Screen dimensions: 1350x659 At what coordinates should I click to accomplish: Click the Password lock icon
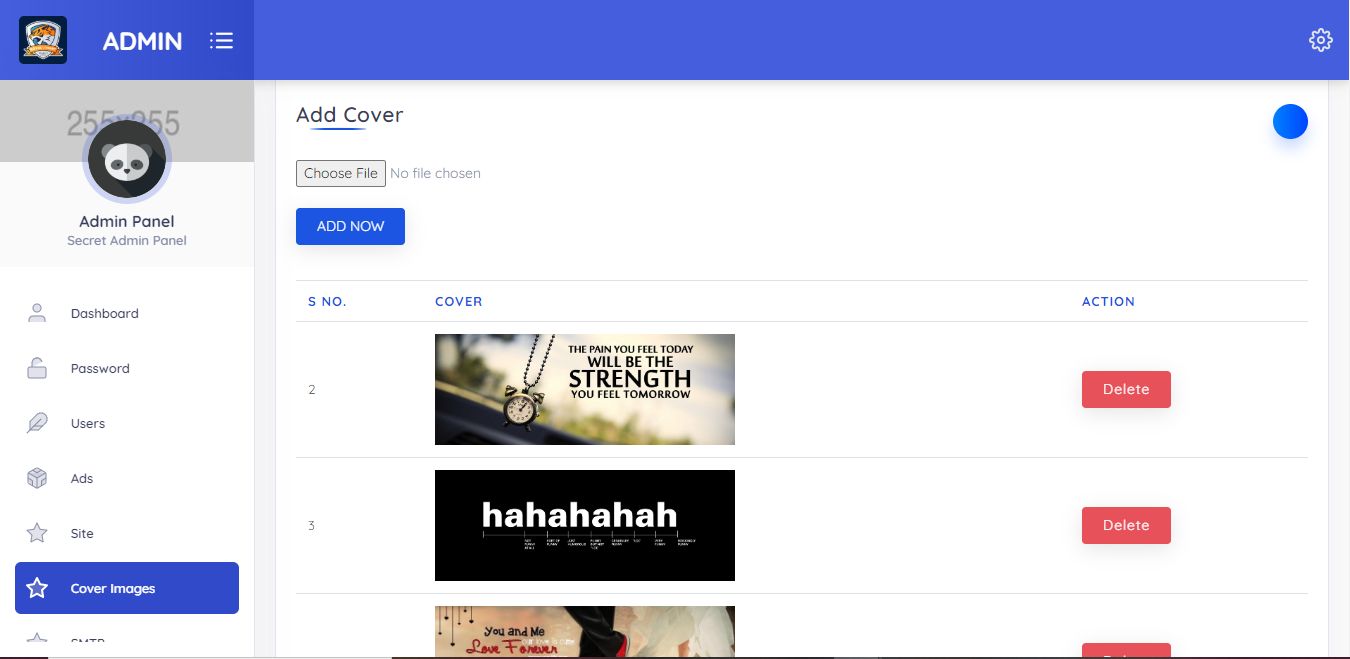point(37,368)
